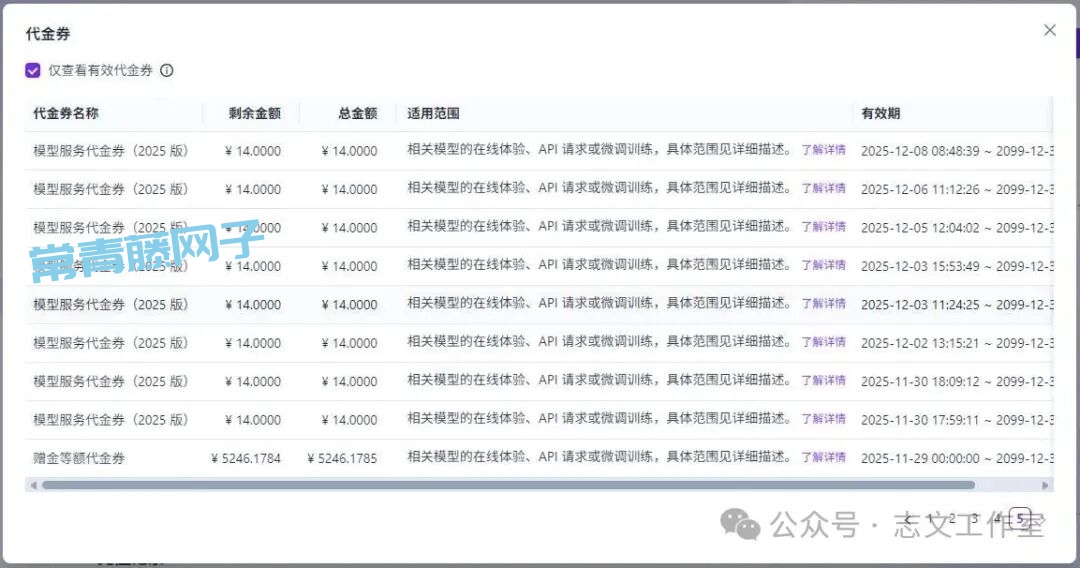This screenshot has width=1080, height=568.
Task: Uncheck the 仅查看有效代金券 checkbox
Action: click(33, 71)
